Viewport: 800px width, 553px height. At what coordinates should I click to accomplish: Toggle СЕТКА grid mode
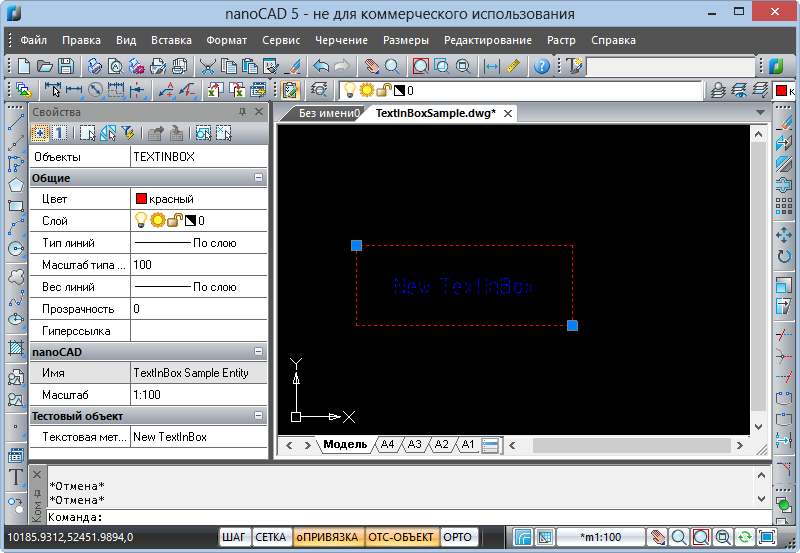click(x=270, y=537)
